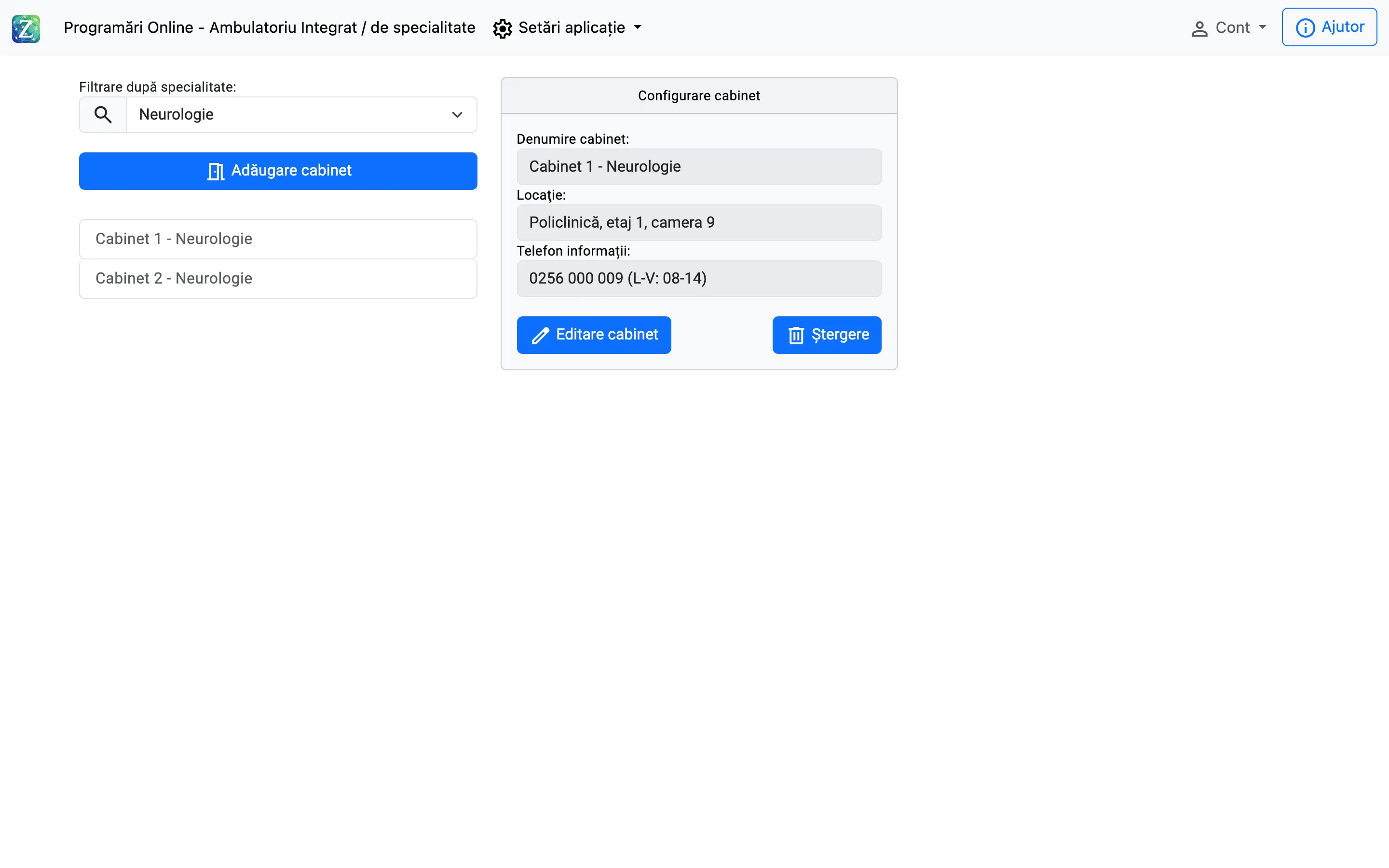Click the Editare cabinet button
1389x868 pixels.
pos(594,335)
